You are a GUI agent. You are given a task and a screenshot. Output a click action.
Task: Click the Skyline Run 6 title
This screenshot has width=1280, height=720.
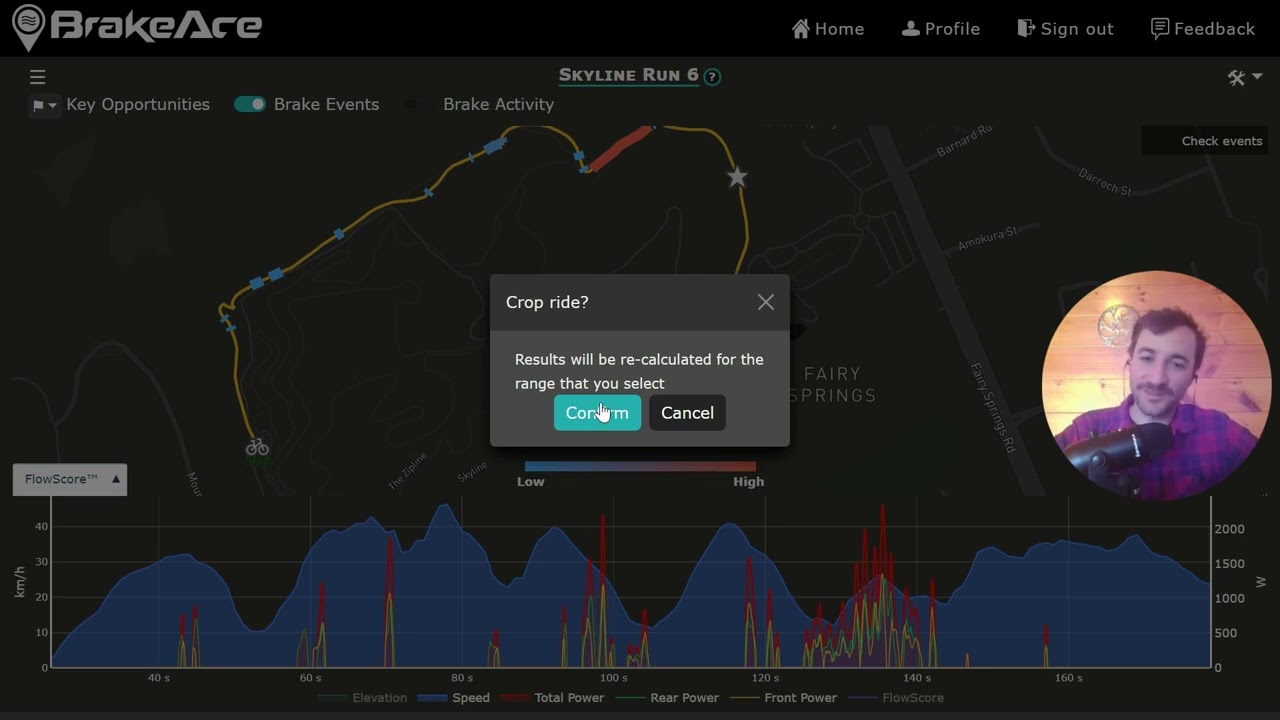click(x=628, y=75)
